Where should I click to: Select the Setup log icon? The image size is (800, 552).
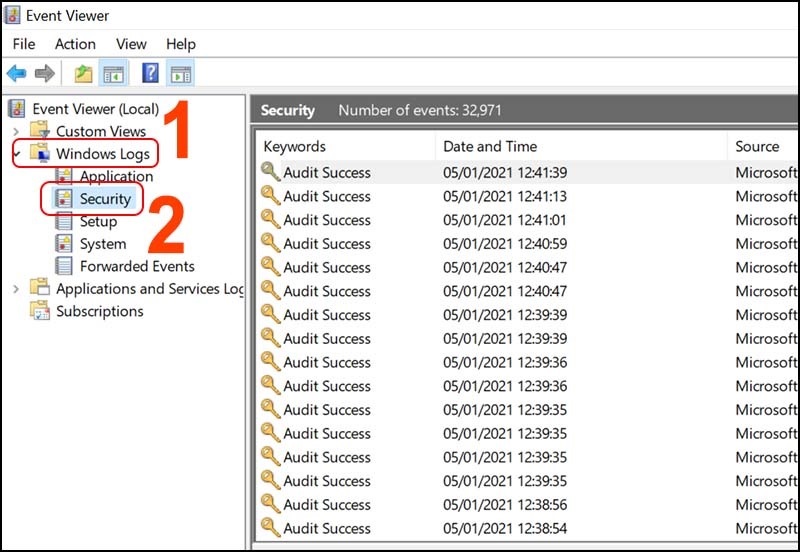64,222
